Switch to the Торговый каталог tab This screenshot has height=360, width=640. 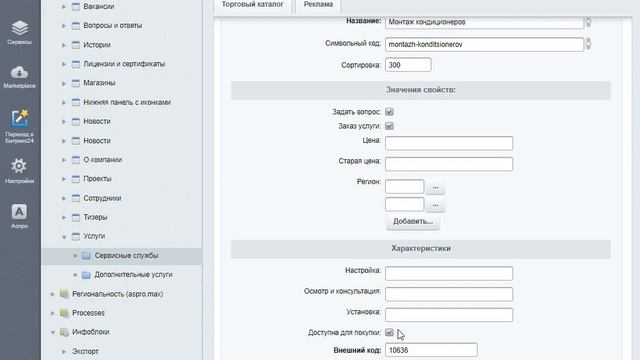[253, 5]
